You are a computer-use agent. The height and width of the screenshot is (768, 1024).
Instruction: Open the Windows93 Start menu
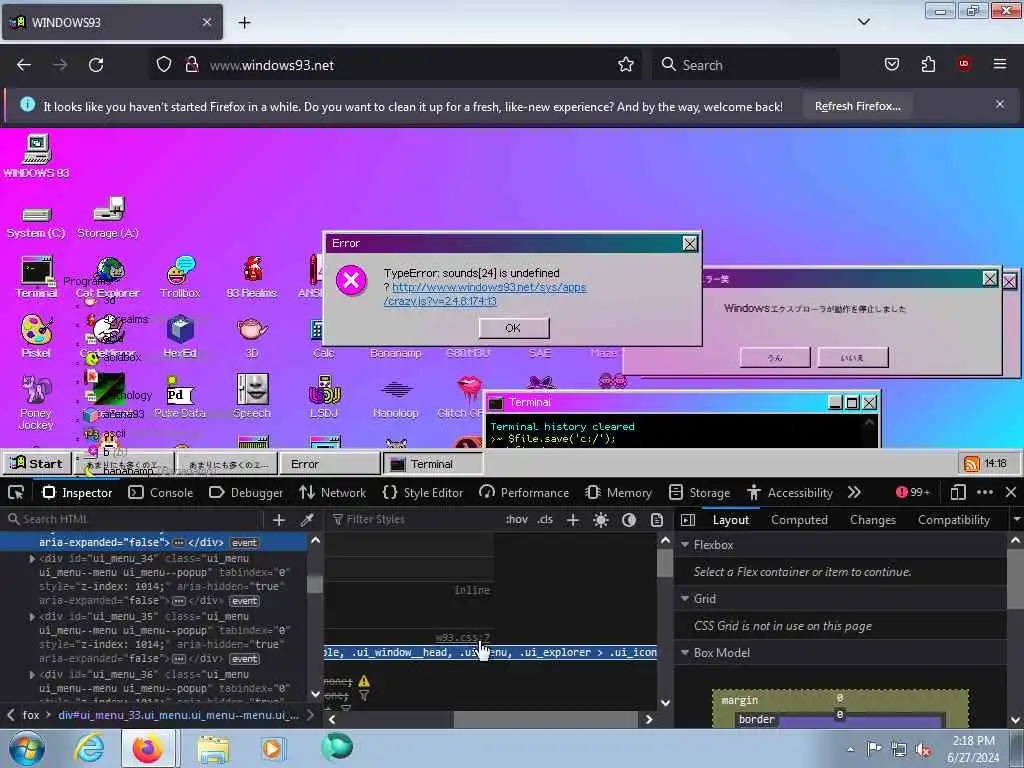(x=37, y=464)
